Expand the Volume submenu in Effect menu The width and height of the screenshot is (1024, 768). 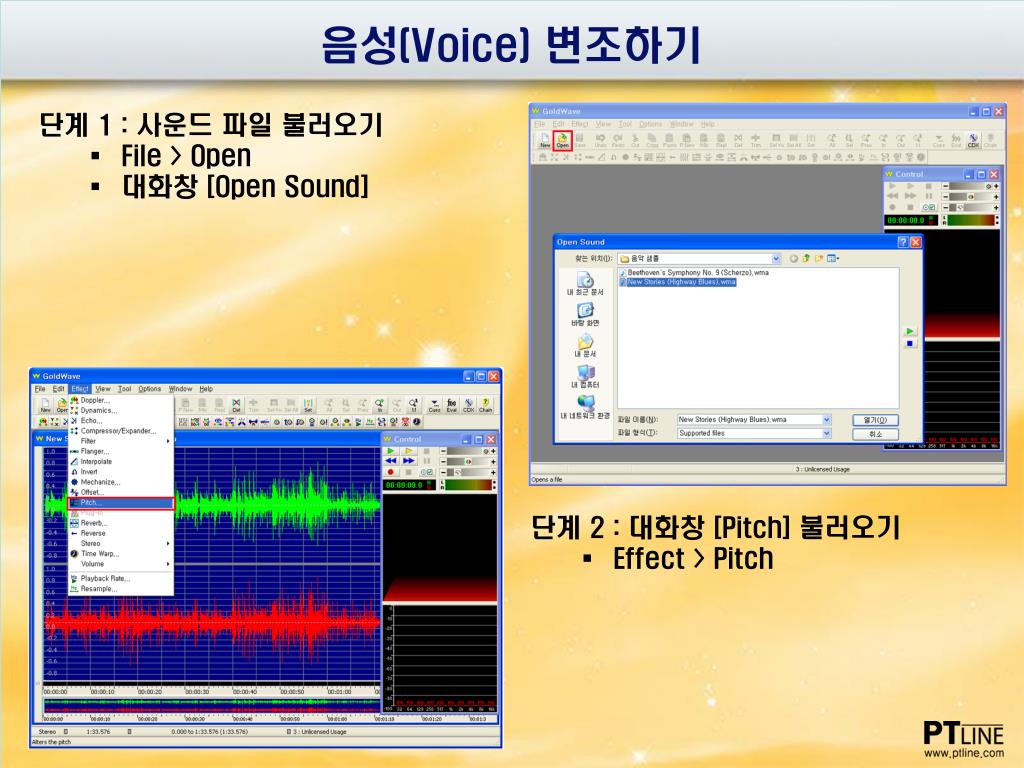(120, 564)
